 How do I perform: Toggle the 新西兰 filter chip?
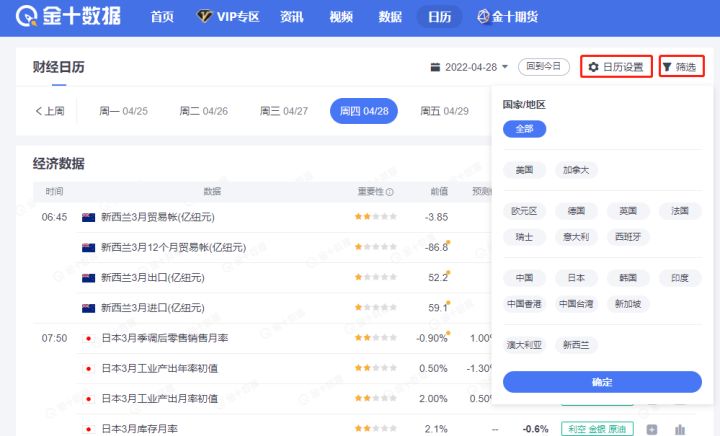pyautogui.click(x=576, y=345)
